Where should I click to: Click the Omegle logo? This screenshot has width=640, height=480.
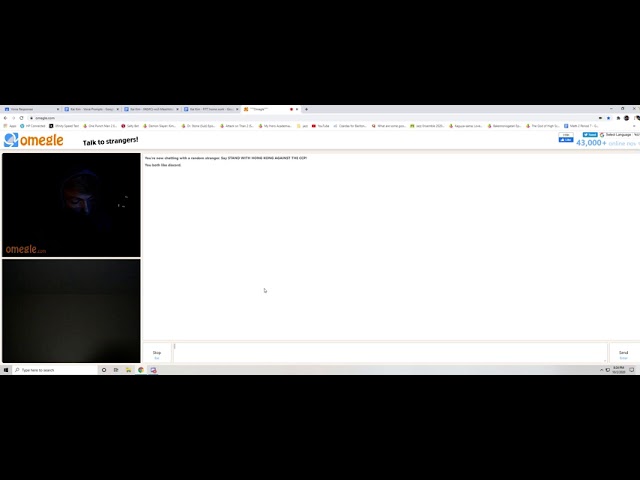coord(33,140)
